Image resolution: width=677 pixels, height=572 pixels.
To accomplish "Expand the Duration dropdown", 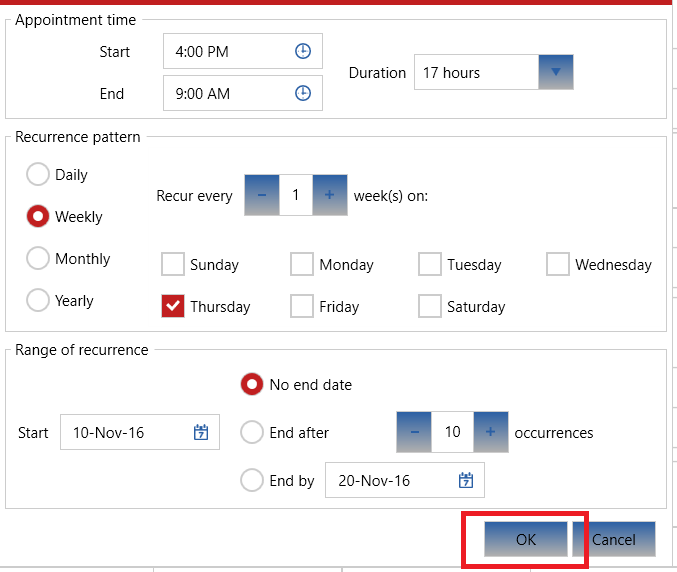I will [x=555, y=72].
